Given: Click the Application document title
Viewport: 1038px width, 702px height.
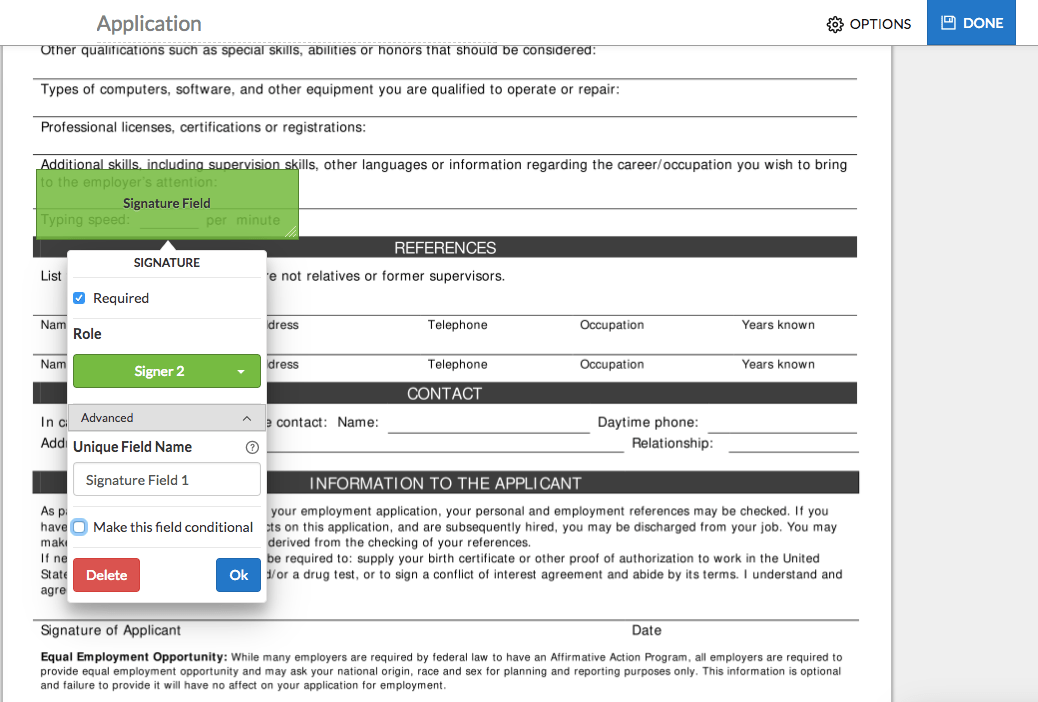Looking at the screenshot, I should click(149, 23).
